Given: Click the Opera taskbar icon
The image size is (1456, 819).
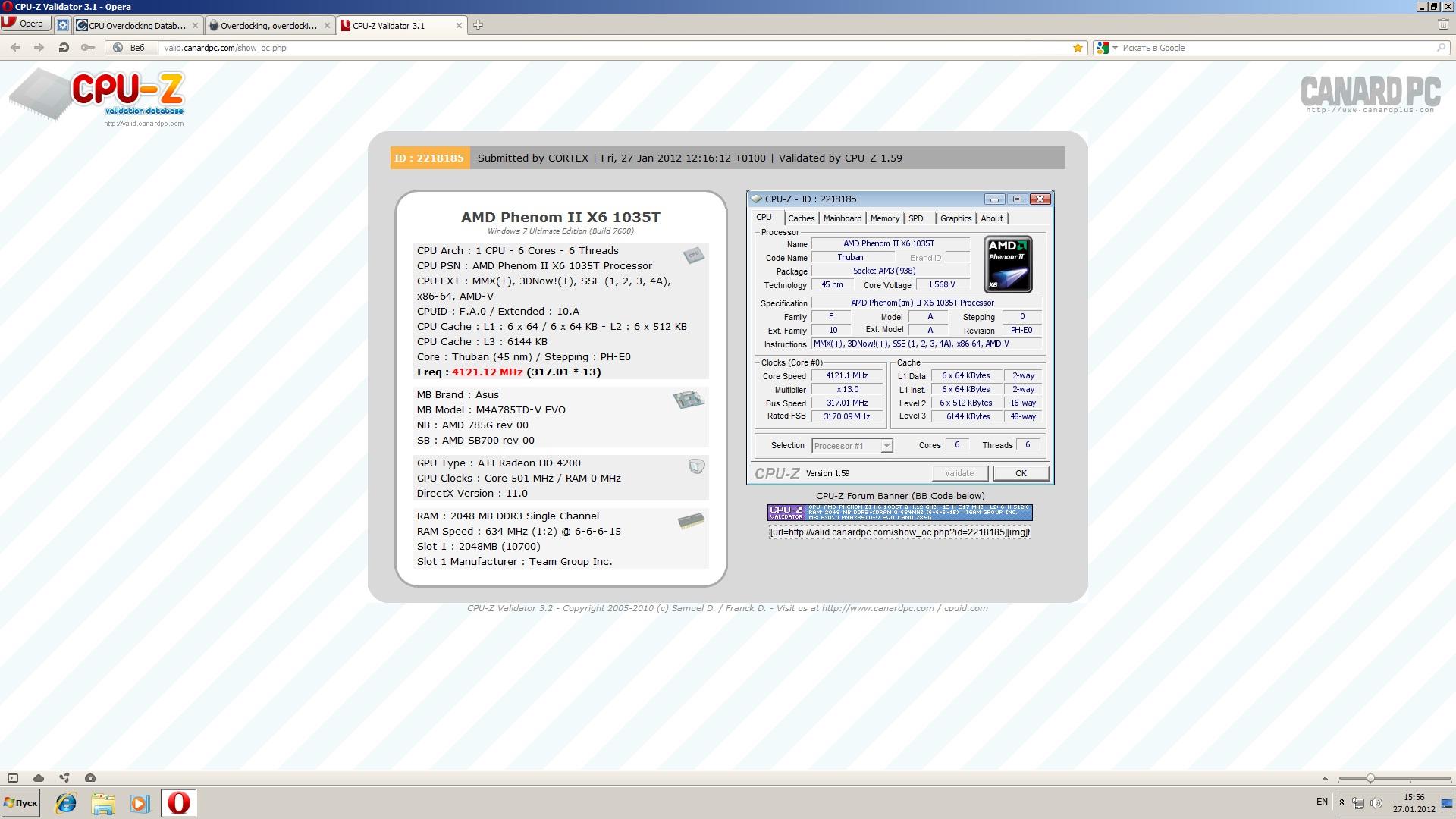Looking at the screenshot, I should (x=179, y=803).
